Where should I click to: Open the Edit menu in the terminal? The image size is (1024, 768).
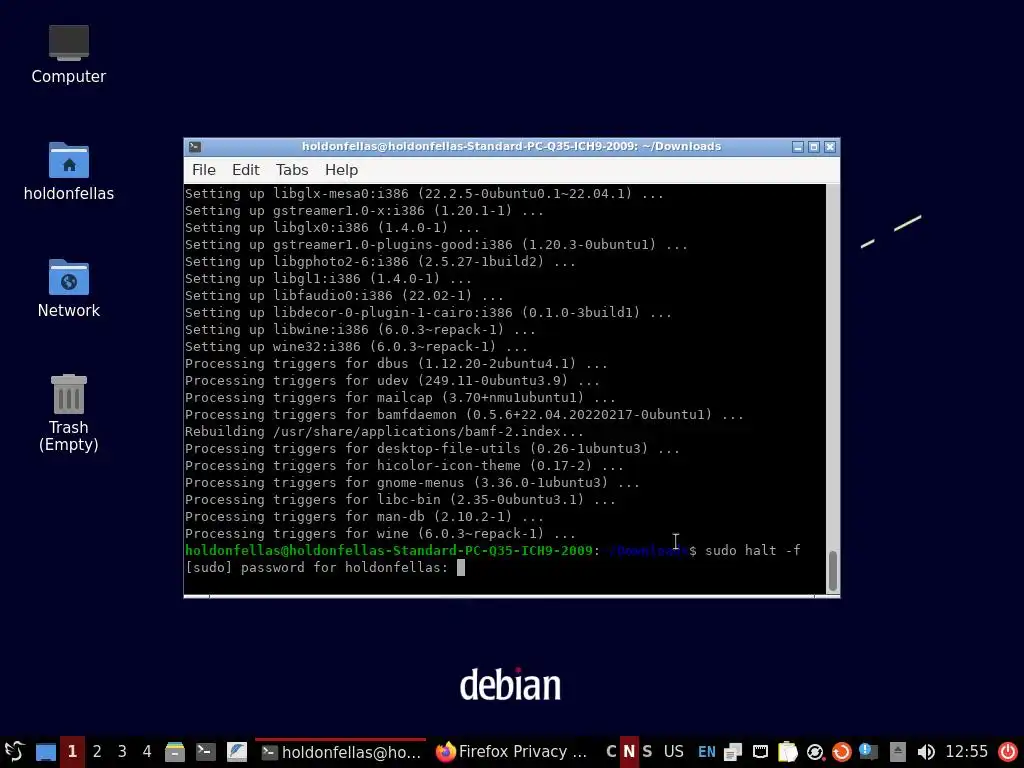coord(246,170)
